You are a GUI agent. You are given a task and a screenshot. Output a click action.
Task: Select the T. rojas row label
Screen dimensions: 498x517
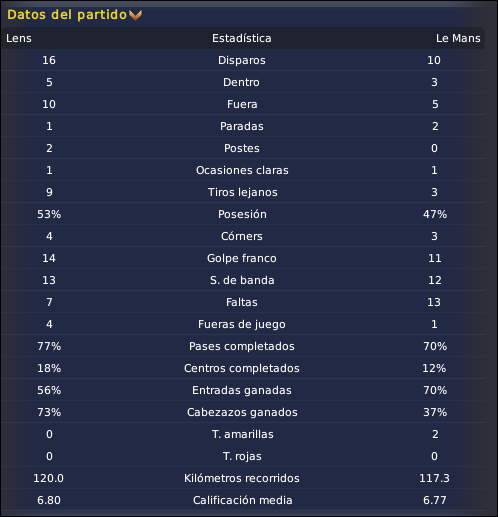(242, 456)
